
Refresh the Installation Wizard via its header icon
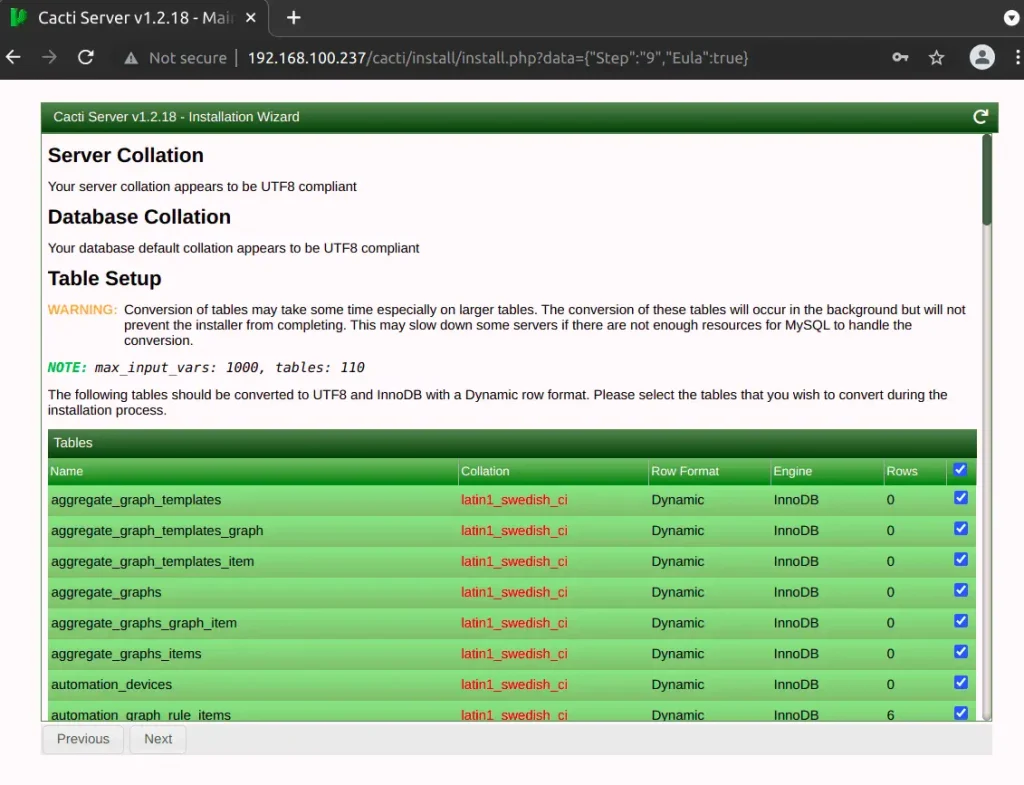click(x=980, y=116)
